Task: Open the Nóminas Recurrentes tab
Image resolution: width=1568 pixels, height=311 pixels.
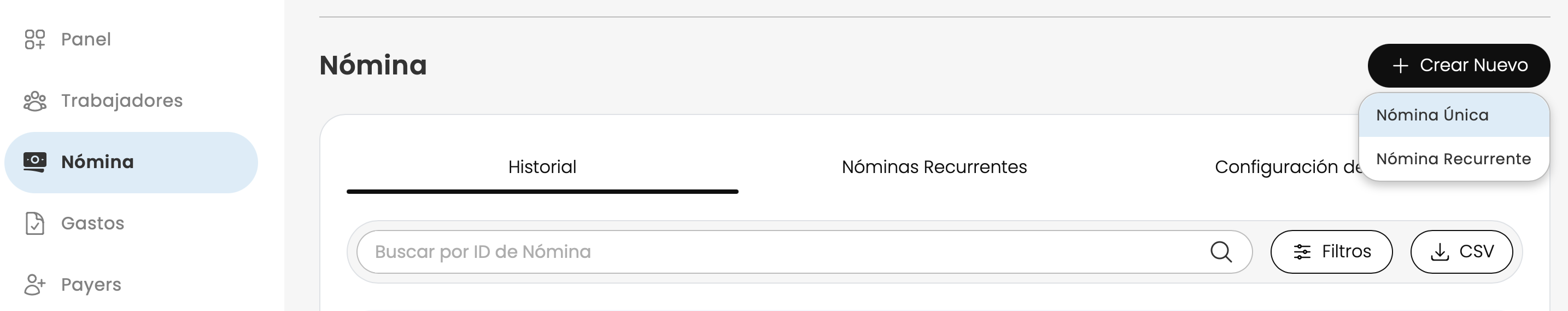Action: point(934,167)
